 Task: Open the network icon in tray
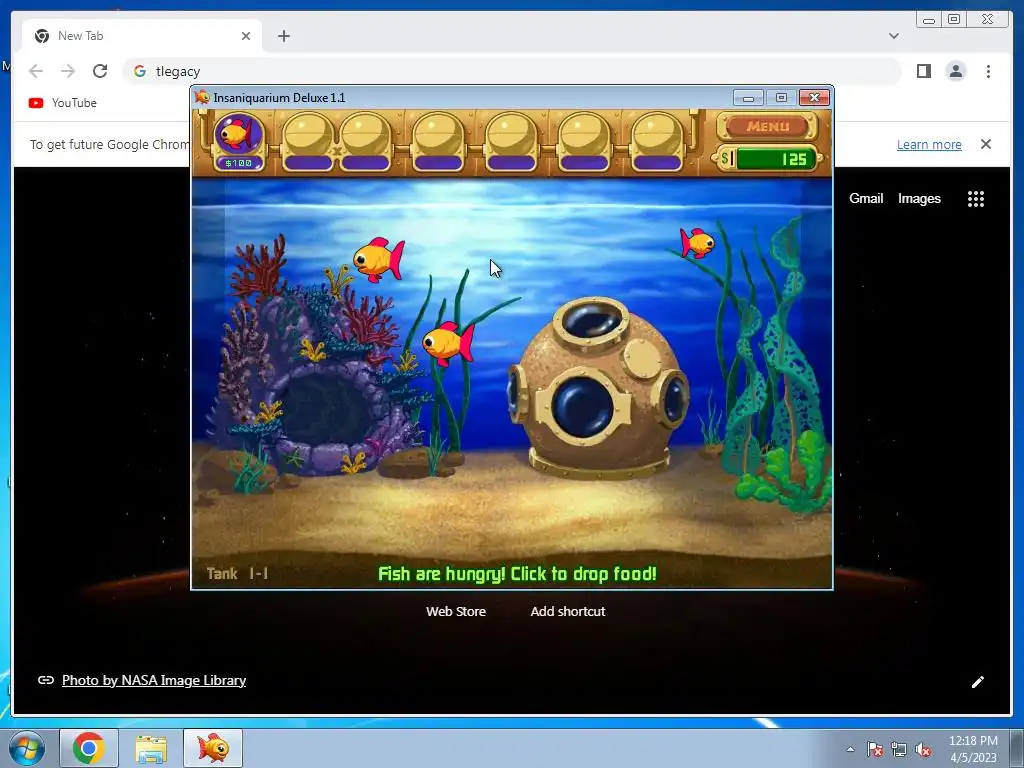[x=899, y=749]
